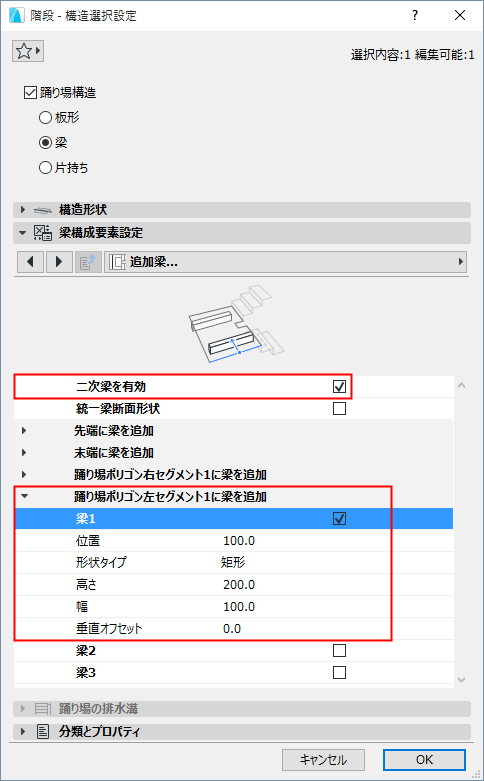The height and width of the screenshot is (781, 484).
Task: Open the 追加梁... page selector dropdown
Action: [x=285, y=262]
